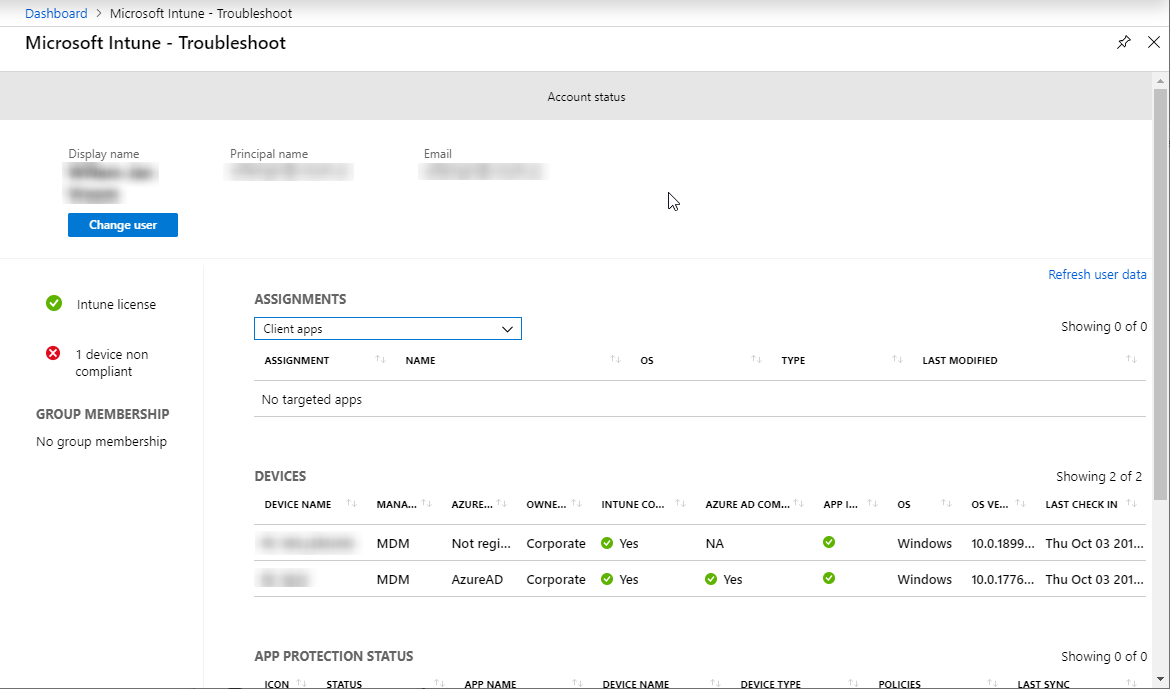Sort assignments by Last Modified arrows
The height and width of the screenshot is (689, 1170).
tap(1131, 360)
